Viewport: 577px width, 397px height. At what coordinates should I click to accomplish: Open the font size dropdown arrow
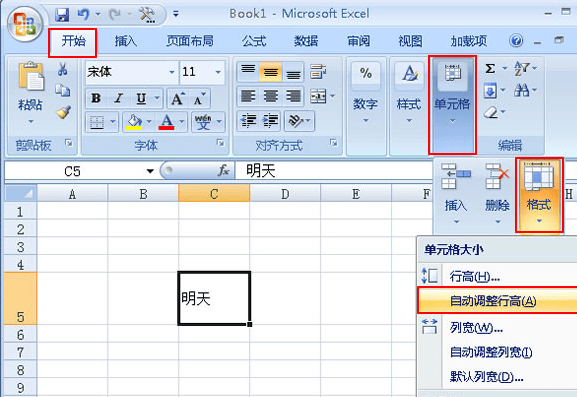tap(218, 72)
